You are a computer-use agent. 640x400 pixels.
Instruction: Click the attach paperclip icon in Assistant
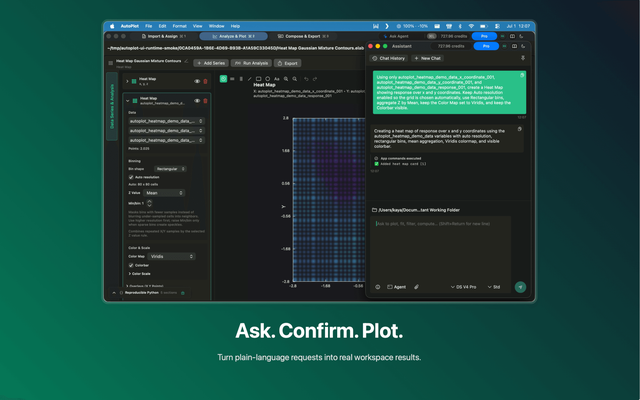pyautogui.click(x=416, y=287)
